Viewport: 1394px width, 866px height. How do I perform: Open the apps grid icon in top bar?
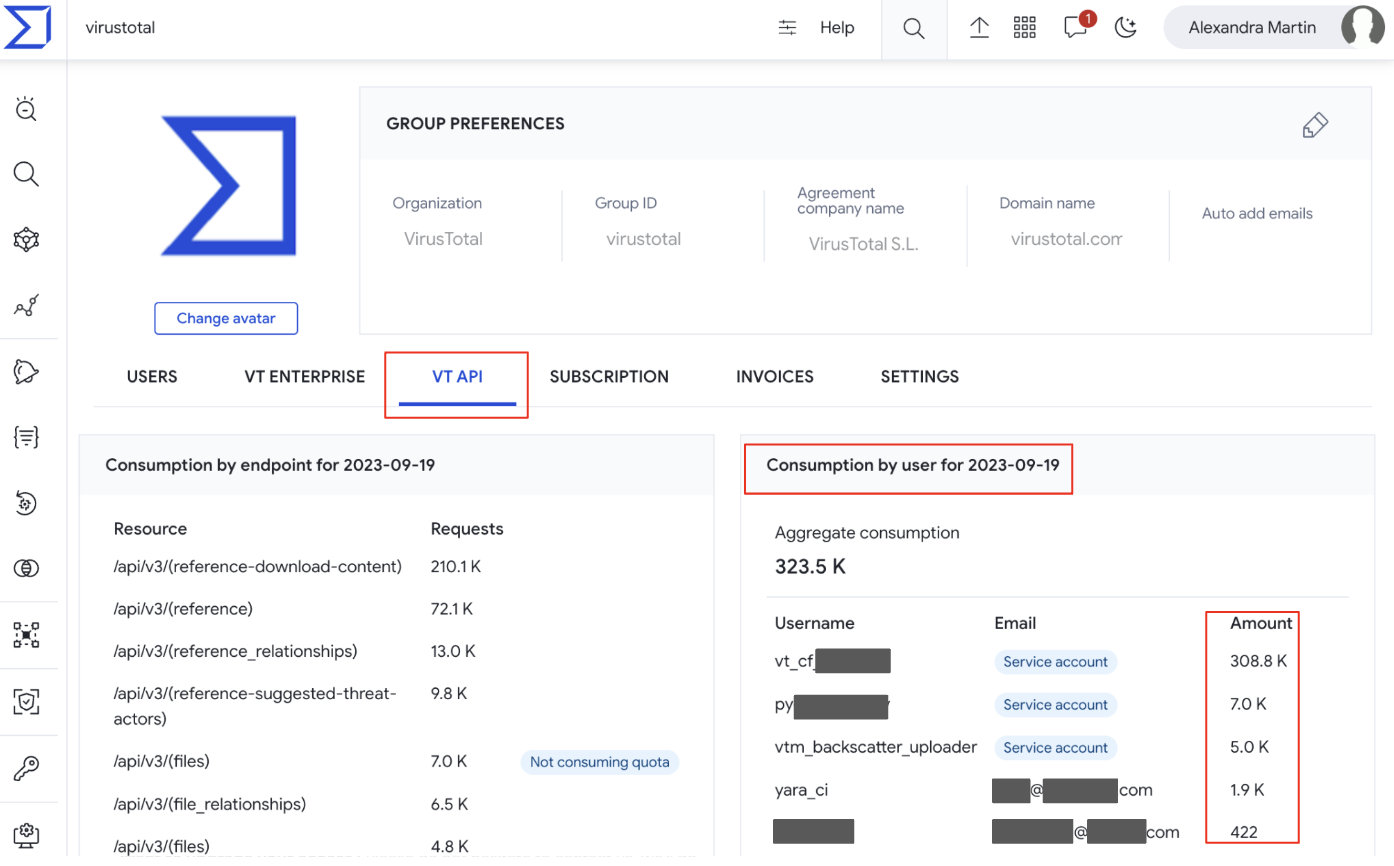pyautogui.click(x=1025, y=28)
